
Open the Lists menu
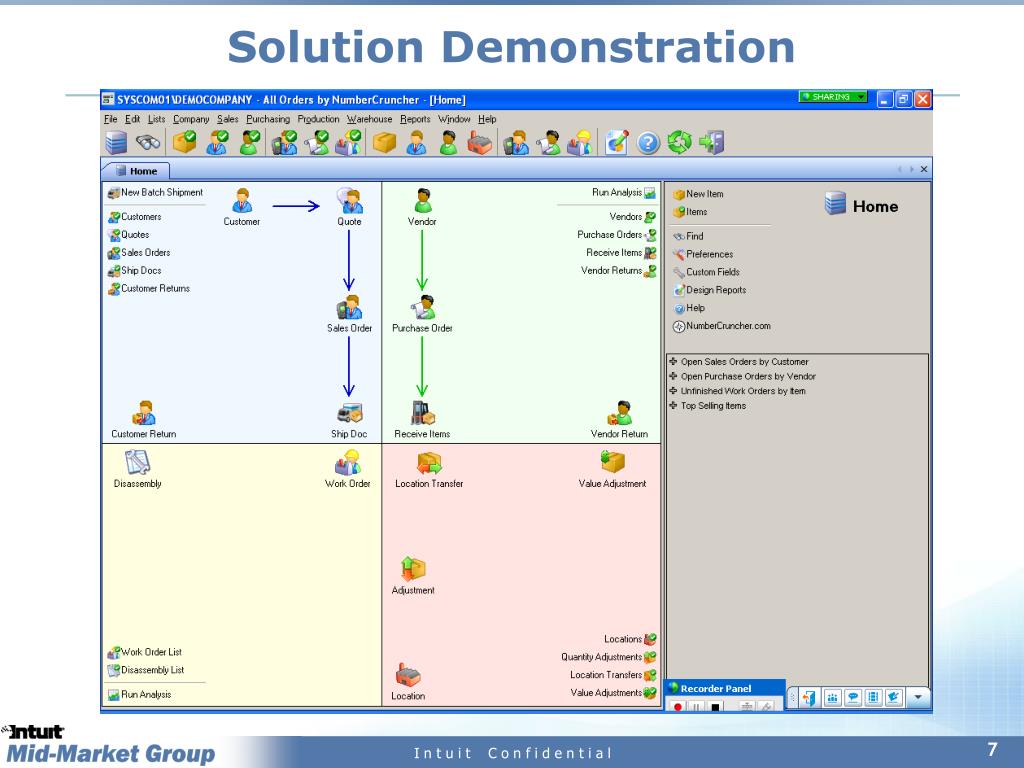[156, 119]
